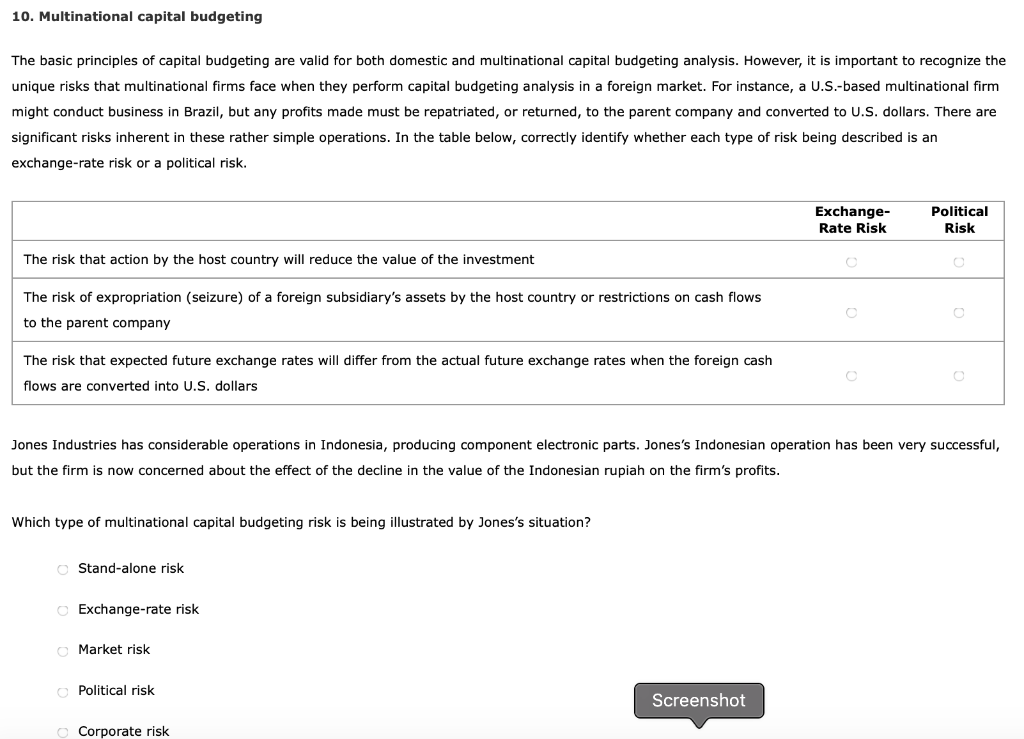Click the Exchange-Rate Risk column header
This screenshot has width=1024, height=739.
pyautogui.click(x=851, y=220)
